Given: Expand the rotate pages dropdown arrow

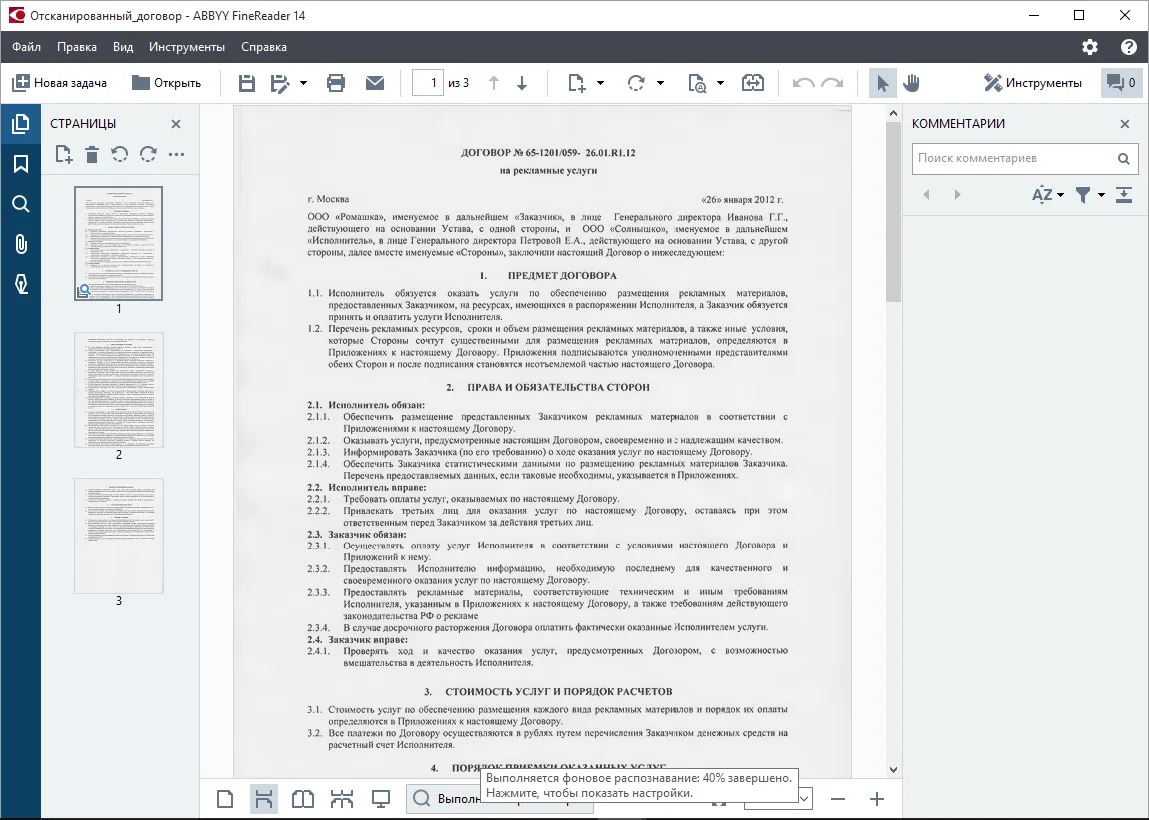Looking at the screenshot, I should [660, 83].
